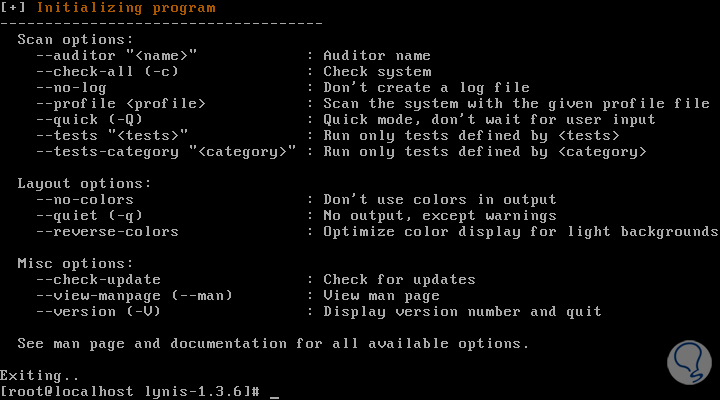Click the --view-manpage (--man) option
Image resolution: width=720 pixels, height=400 pixels.
tap(134, 296)
